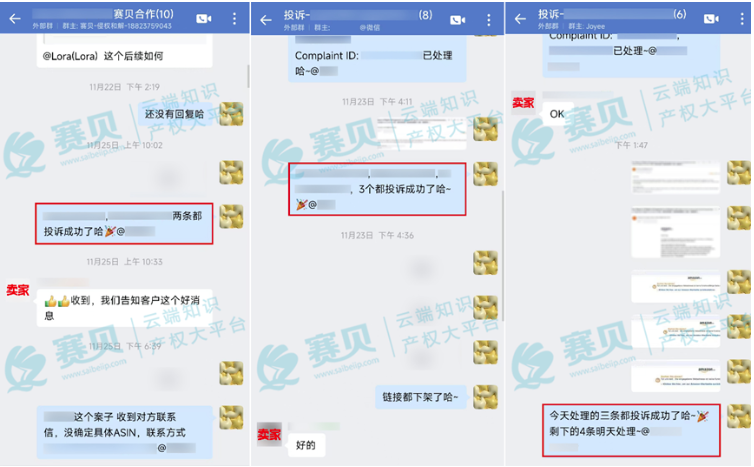
Task: Tap the 好的 seller reply bubble
Action: (306, 445)
